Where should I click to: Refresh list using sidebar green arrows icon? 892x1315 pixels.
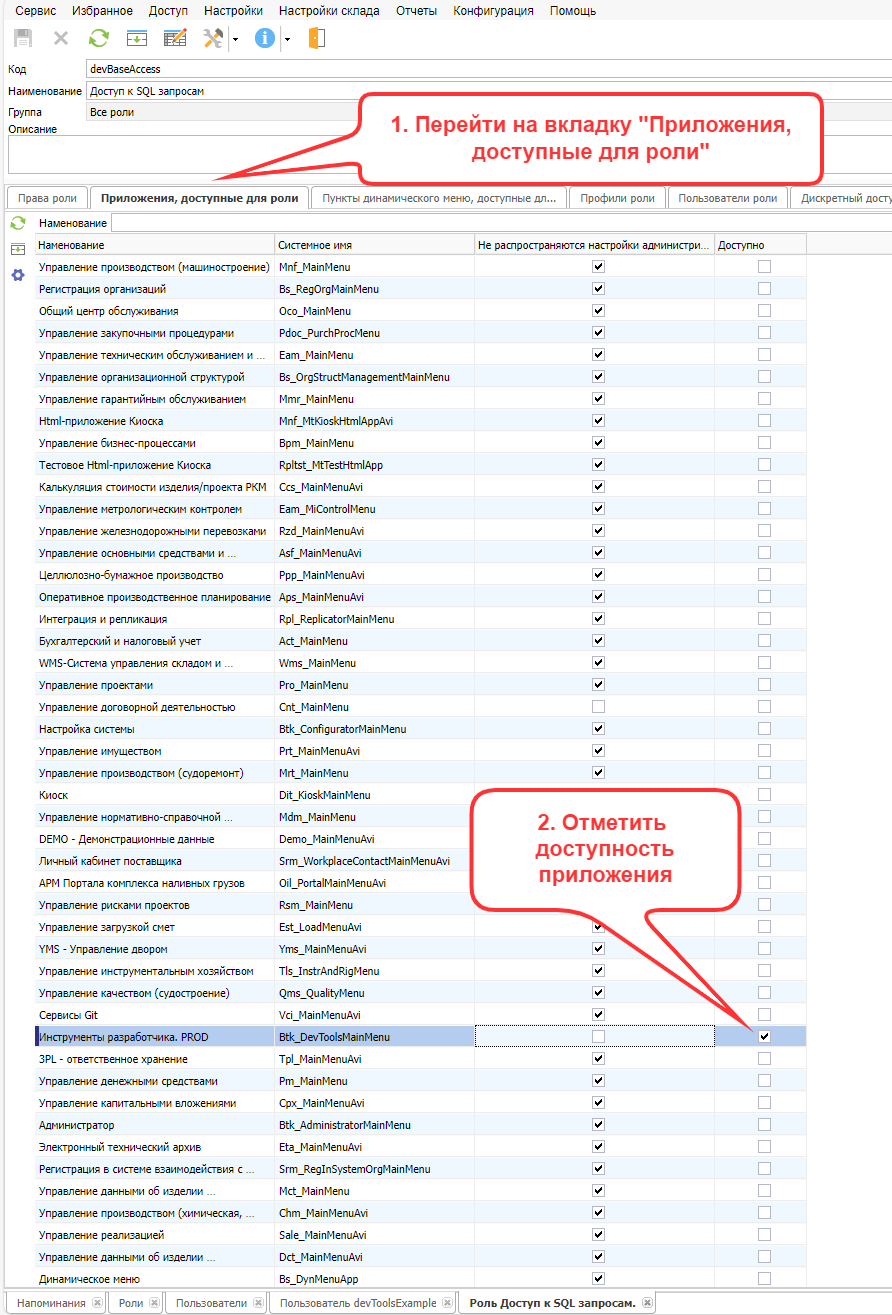[x=18, y=223]
